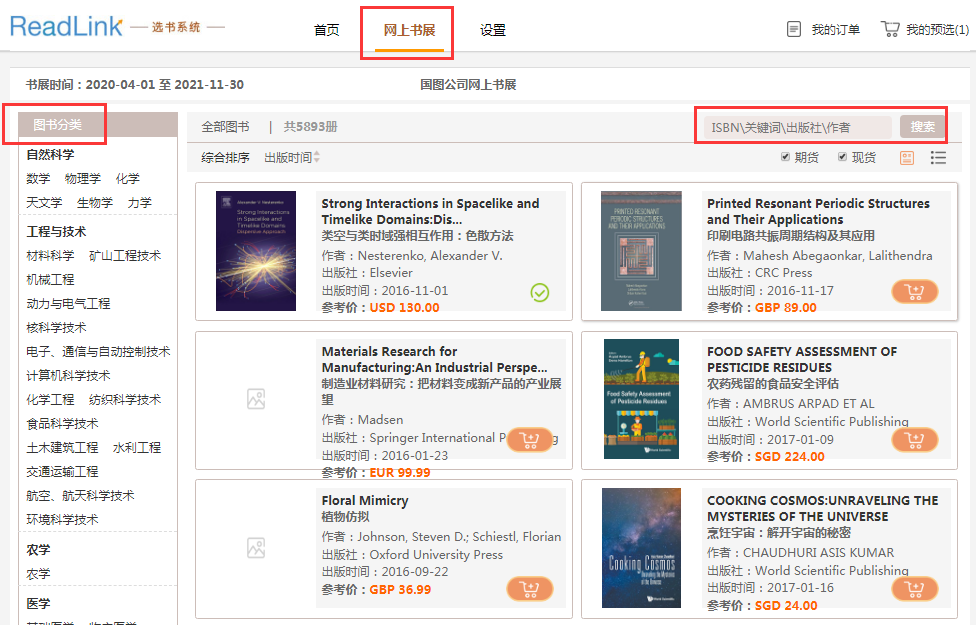
Task: Select 水利工程 category
Action: coord(137,448)
